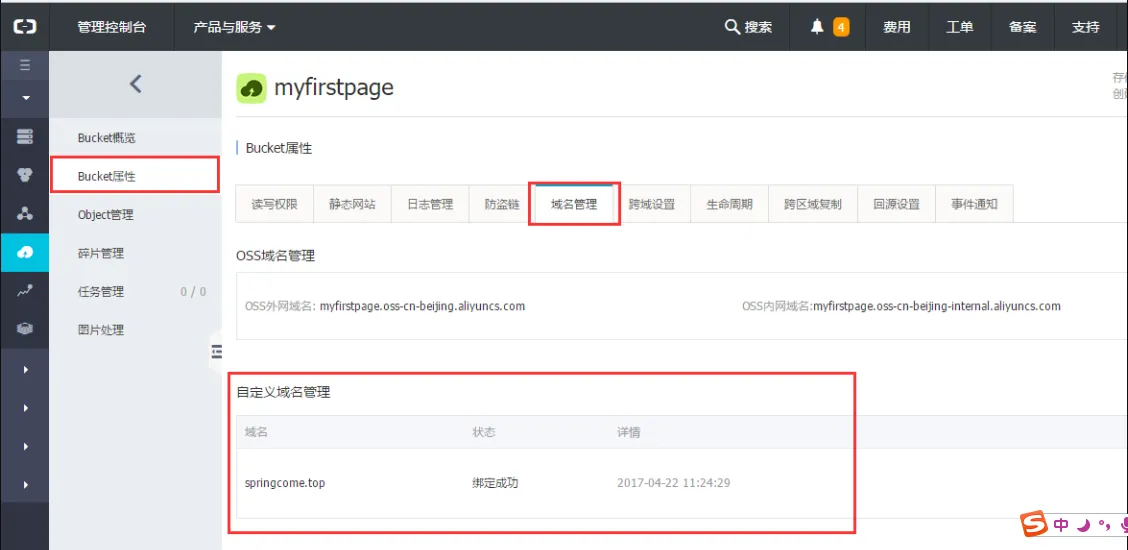The image size is (1128, 550).
Task: Toggle the 中 Chinese mode indicator in the IME bar
Action: coord(1060,526)
